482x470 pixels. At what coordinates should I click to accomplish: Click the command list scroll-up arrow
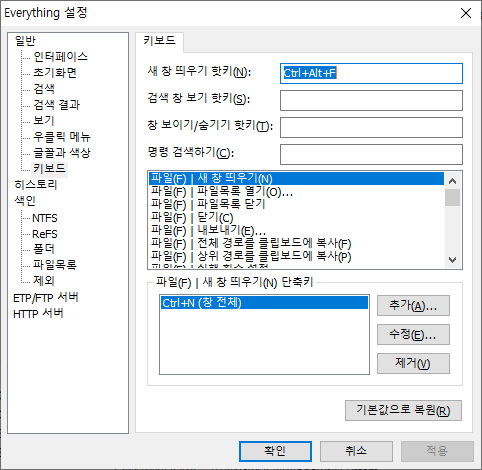[x=452, y=181]
